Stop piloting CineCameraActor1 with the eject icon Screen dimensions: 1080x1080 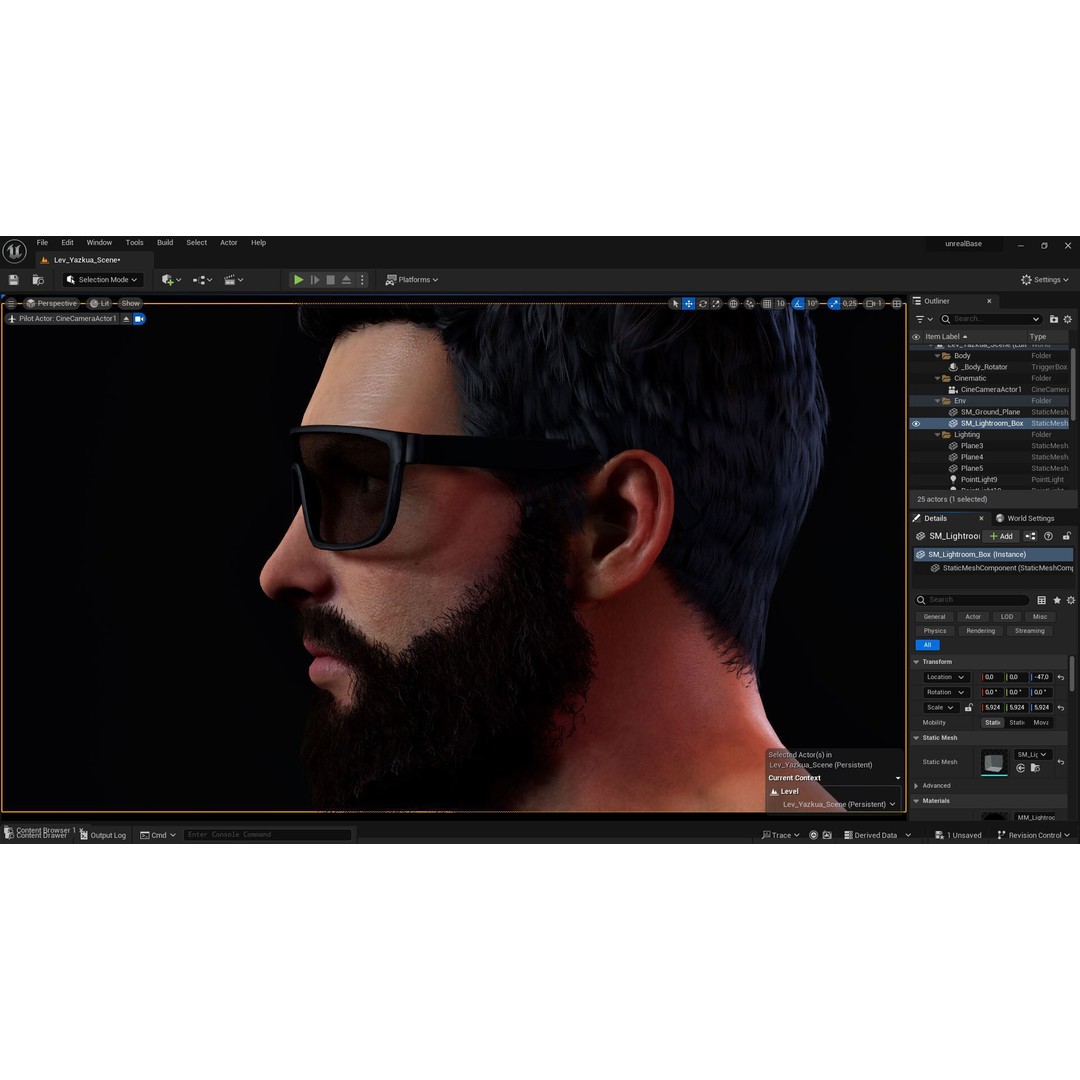[x=126, y=319]
